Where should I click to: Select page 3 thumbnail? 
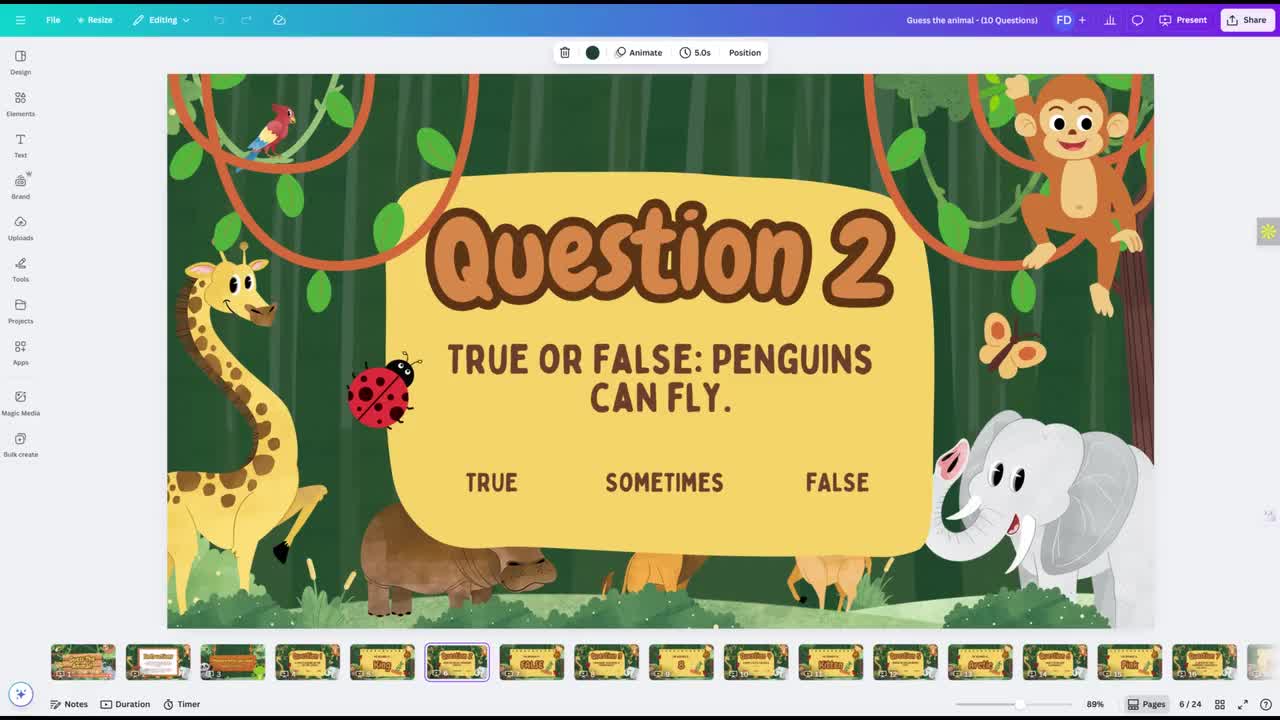[233, 662]
